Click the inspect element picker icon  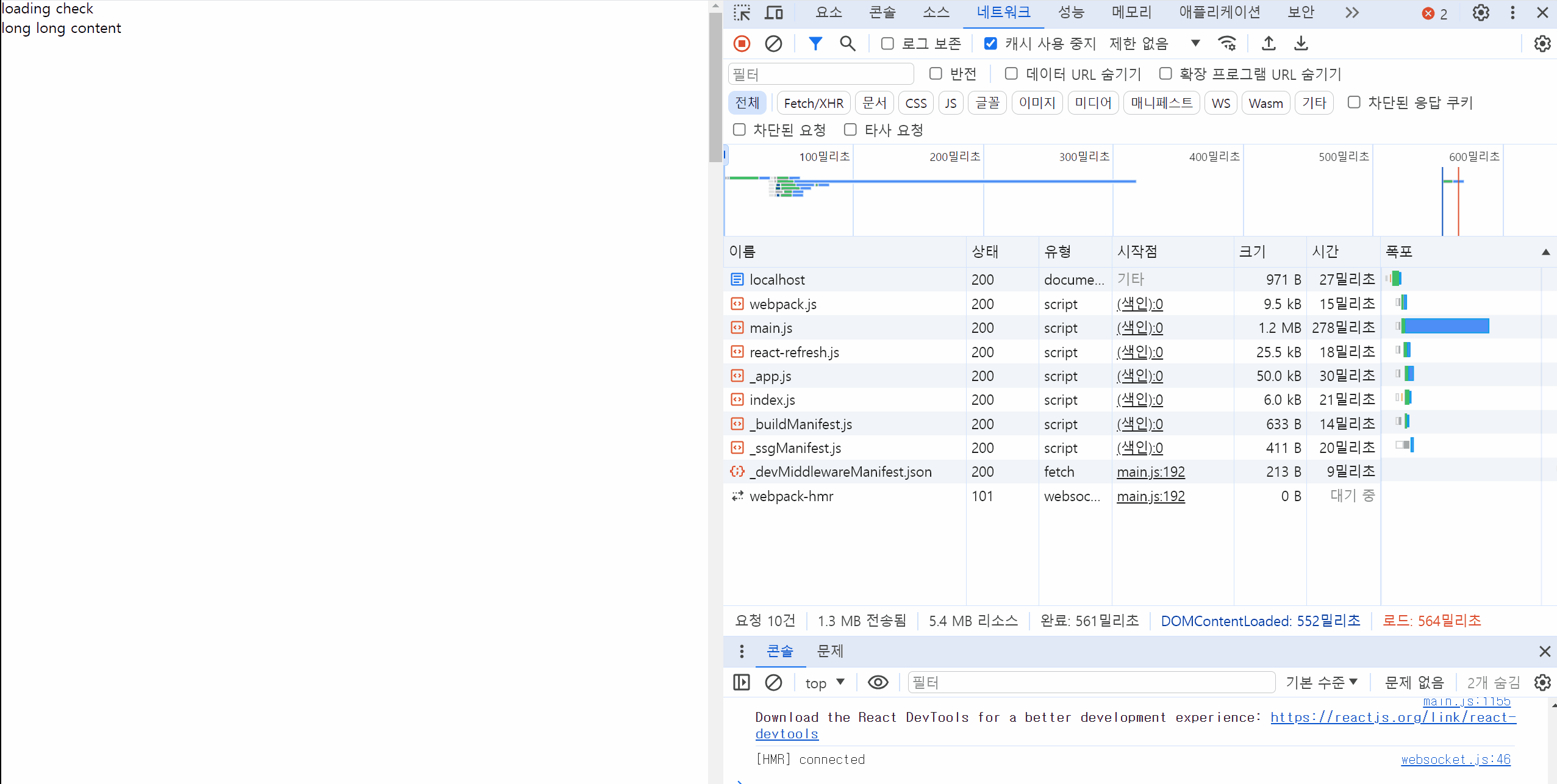[x=742, y=13]
